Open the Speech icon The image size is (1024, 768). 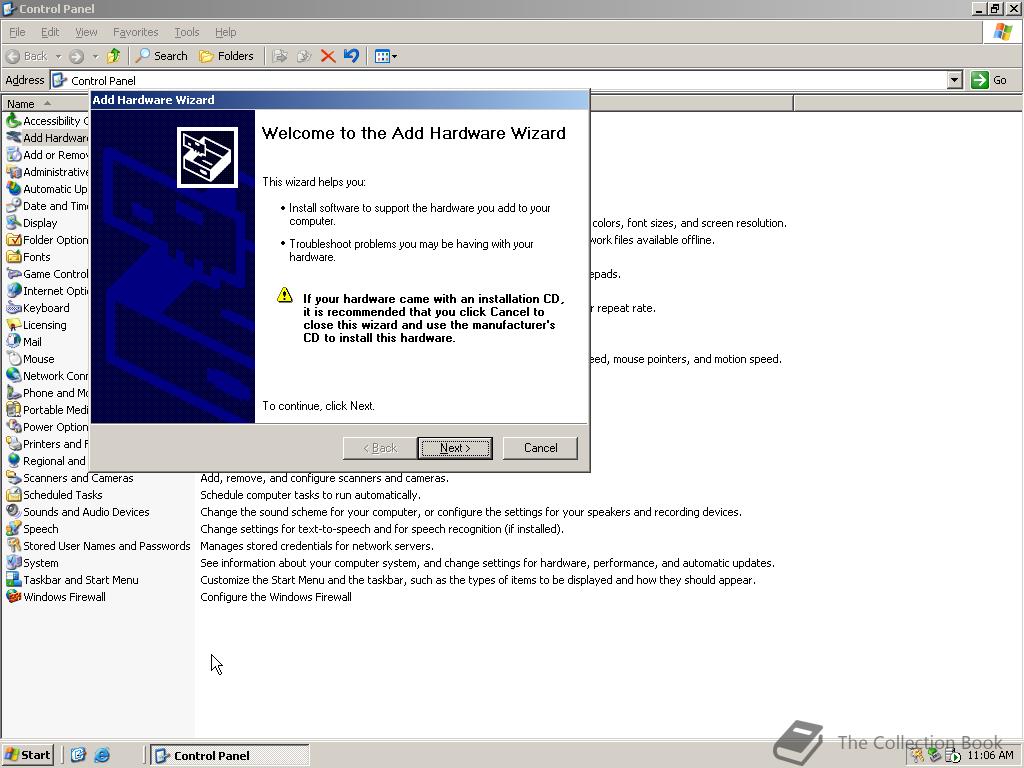coord(14,528)
